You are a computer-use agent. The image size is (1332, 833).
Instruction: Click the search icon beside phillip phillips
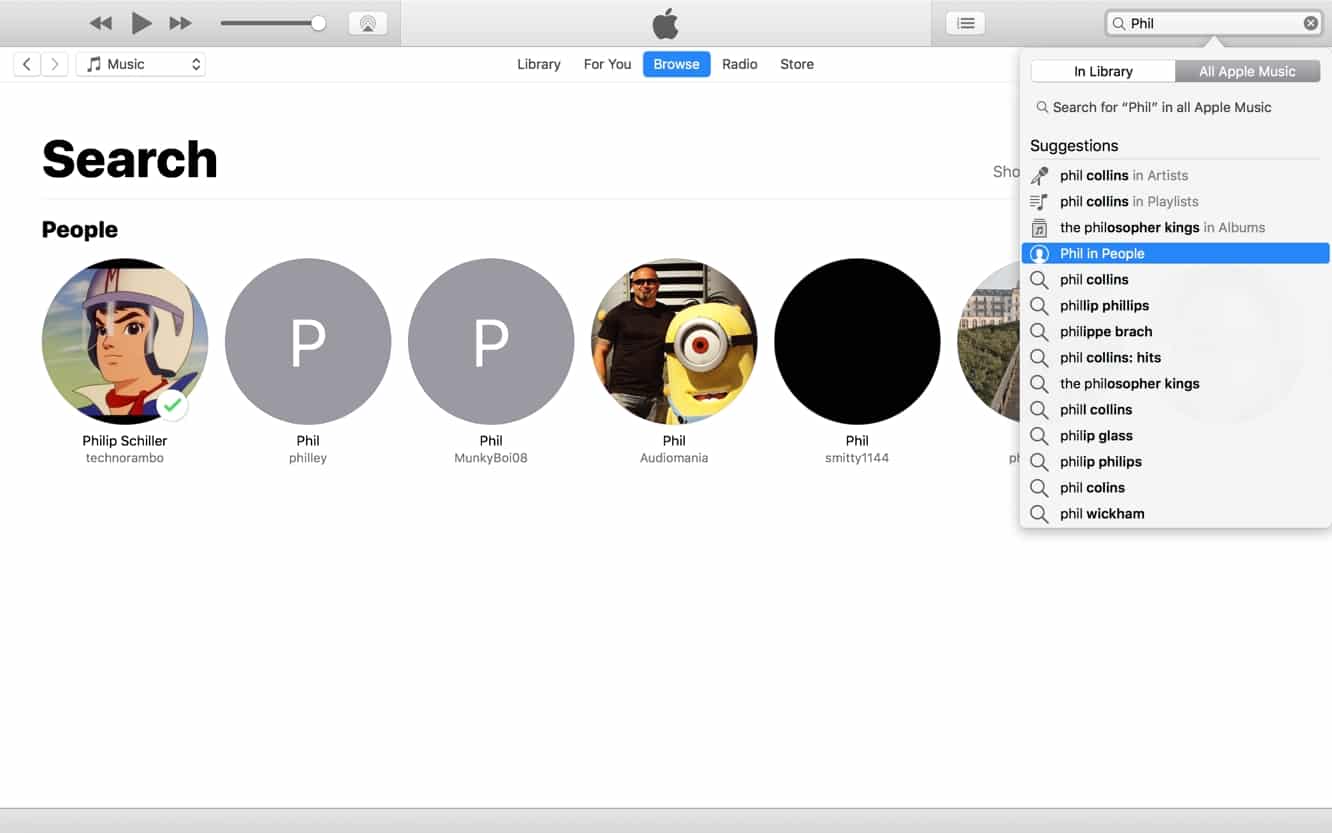[x=1039, y=305]
